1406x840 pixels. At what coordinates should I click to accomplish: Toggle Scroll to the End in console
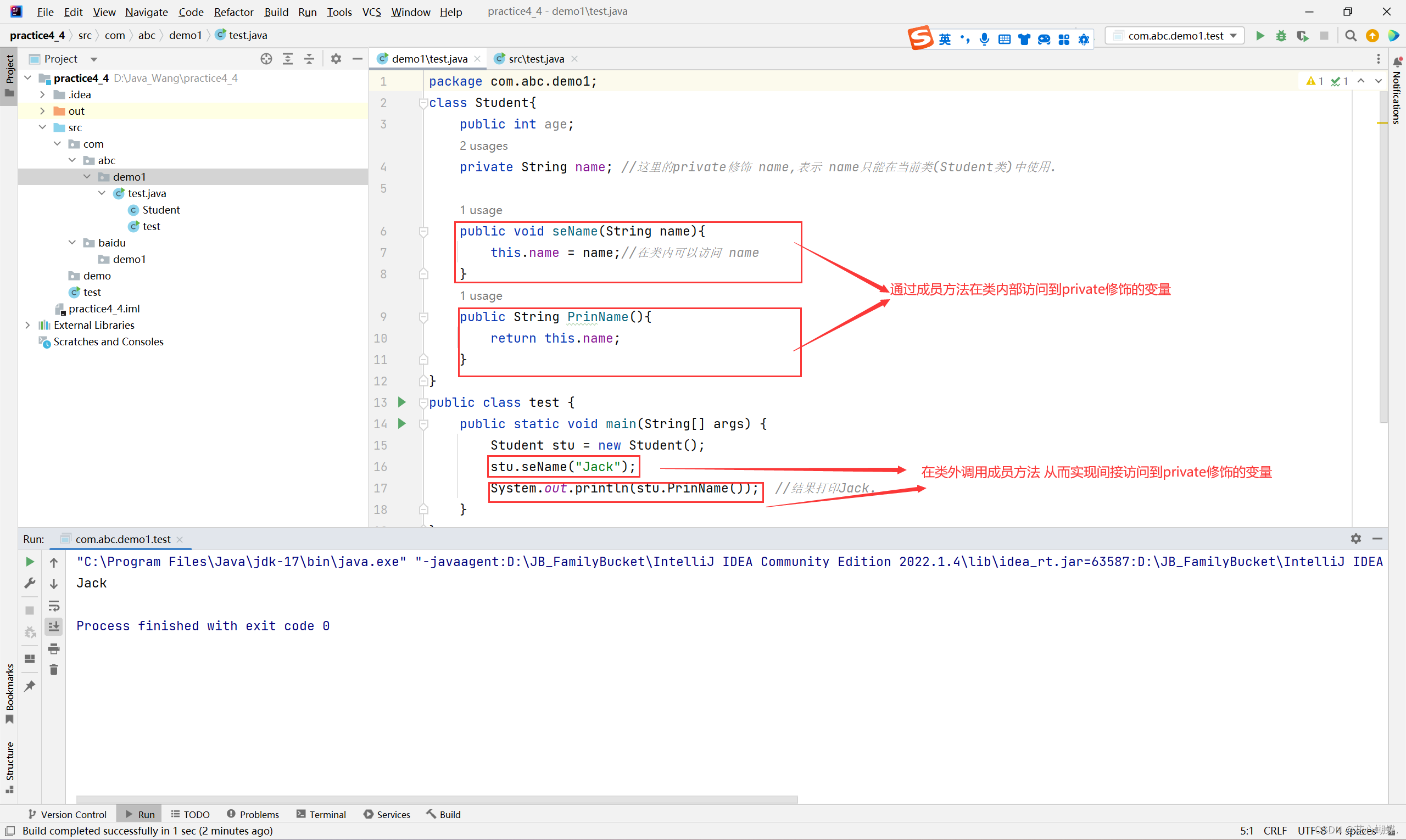coord(54,626)
